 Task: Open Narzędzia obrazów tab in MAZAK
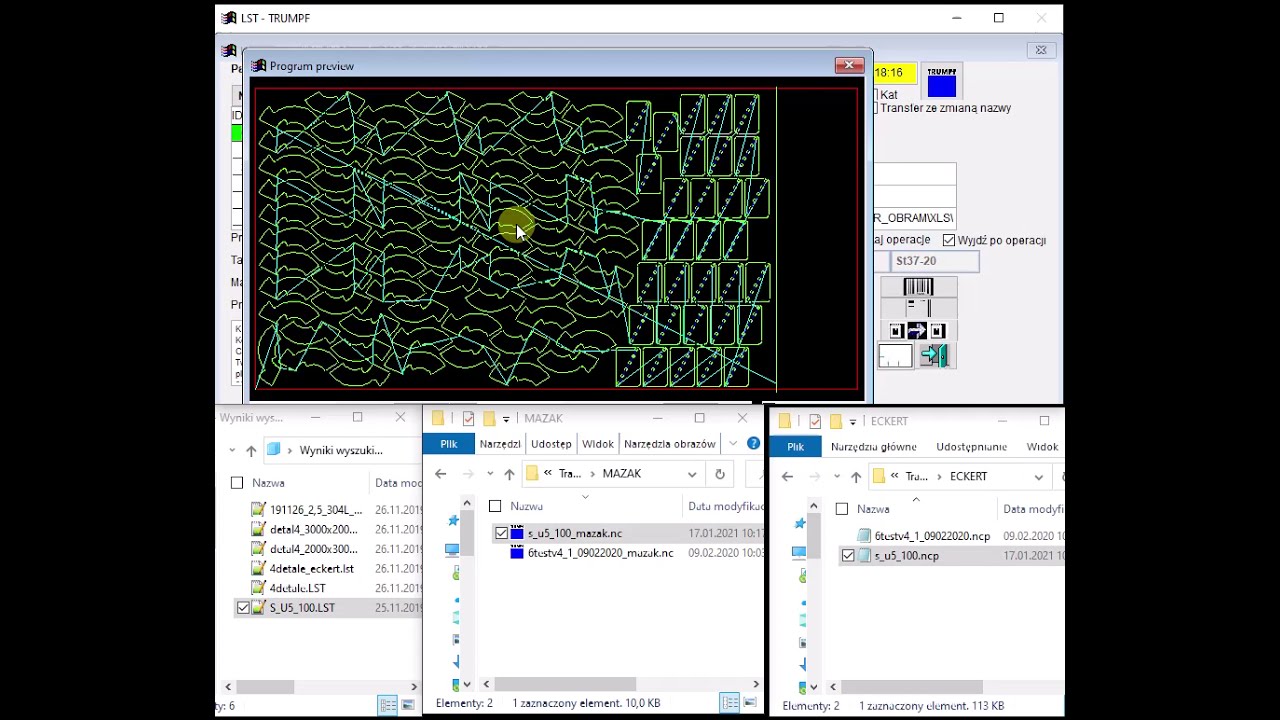point(669,444)
